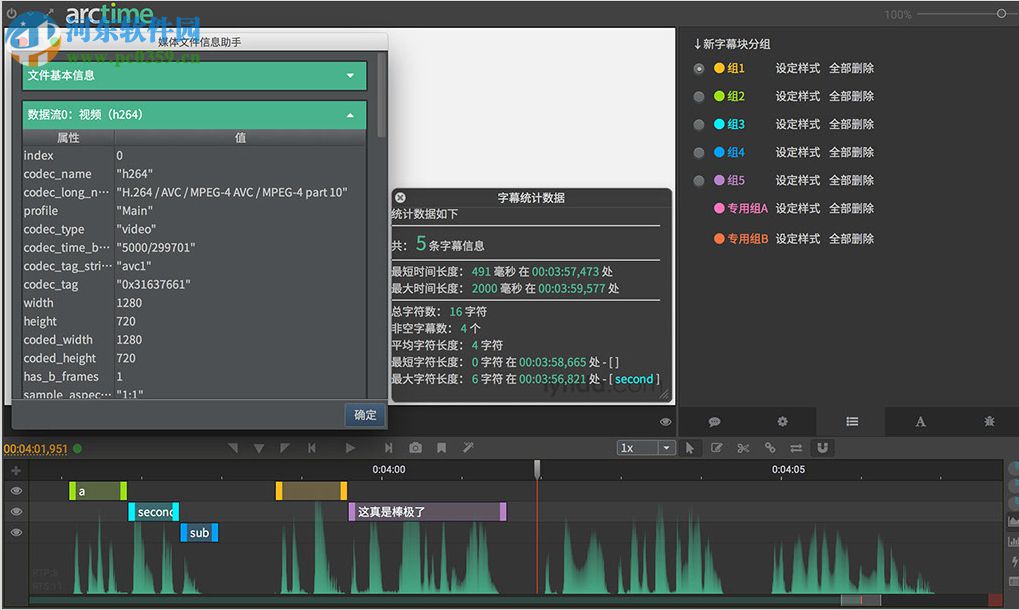
Task: Enable the magnet snapping tool
Action: coord(822,448)
